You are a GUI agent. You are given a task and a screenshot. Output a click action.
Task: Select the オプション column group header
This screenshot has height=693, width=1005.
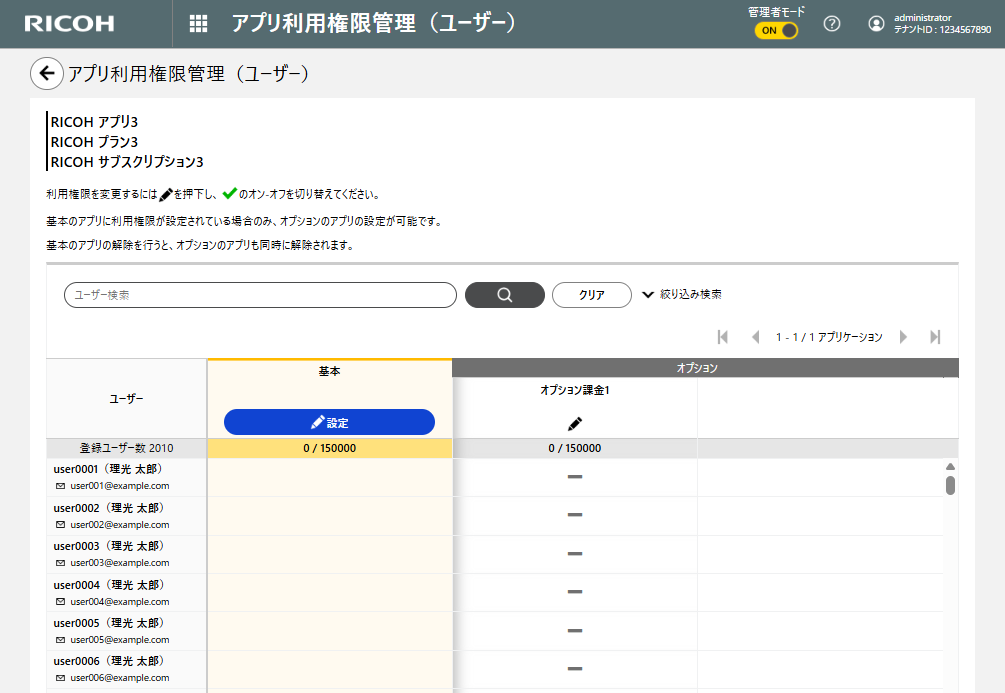[x=696, y=368]
